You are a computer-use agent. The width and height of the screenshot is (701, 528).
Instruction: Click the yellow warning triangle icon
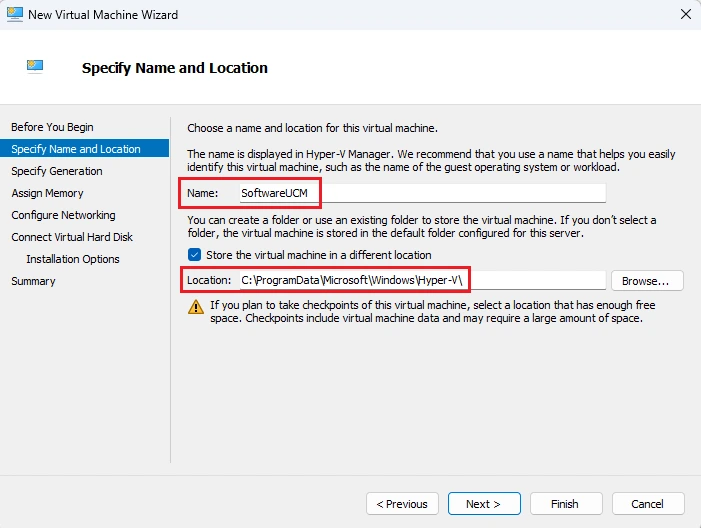(x=196, y=307)
